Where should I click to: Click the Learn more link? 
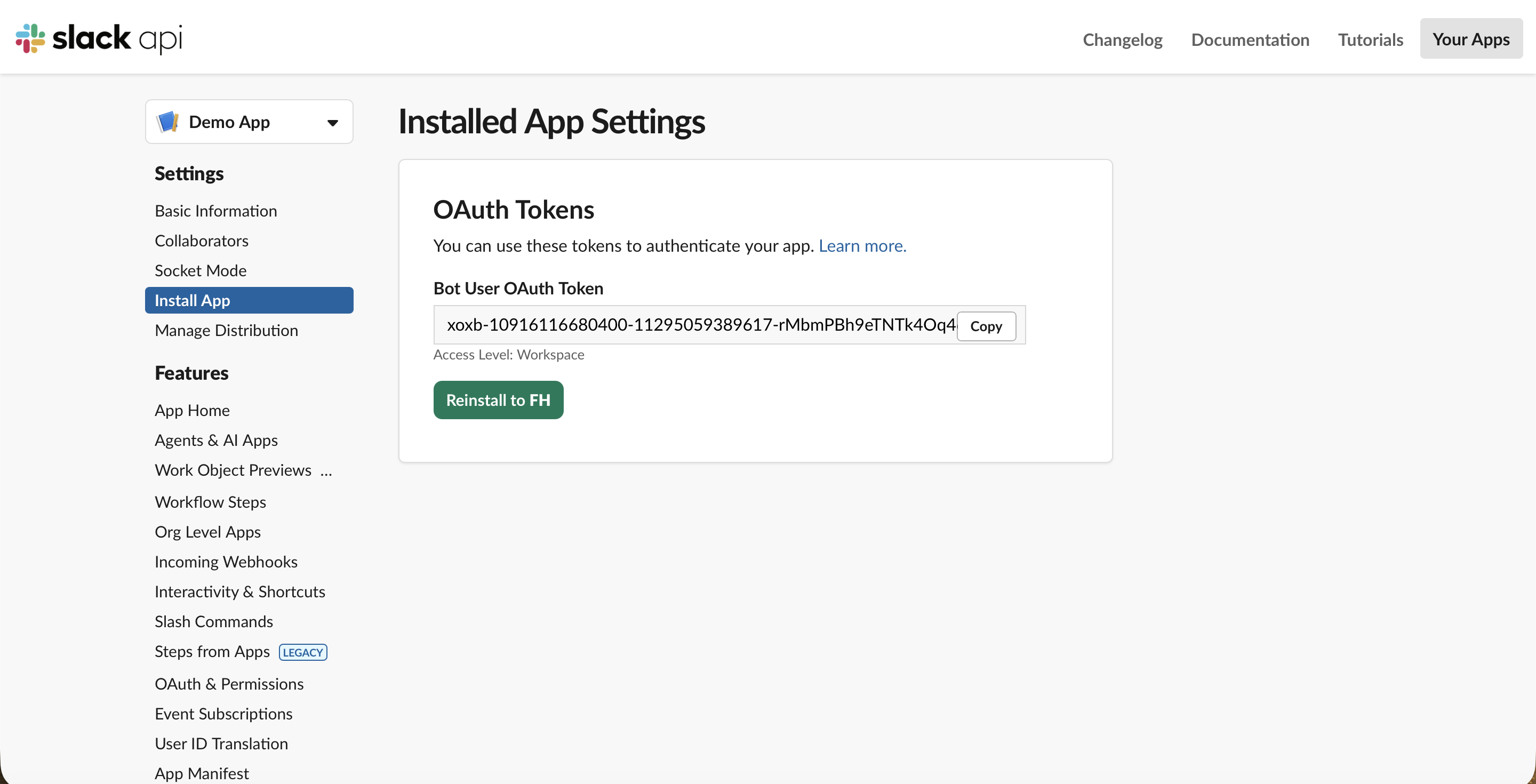coord(862,246)
